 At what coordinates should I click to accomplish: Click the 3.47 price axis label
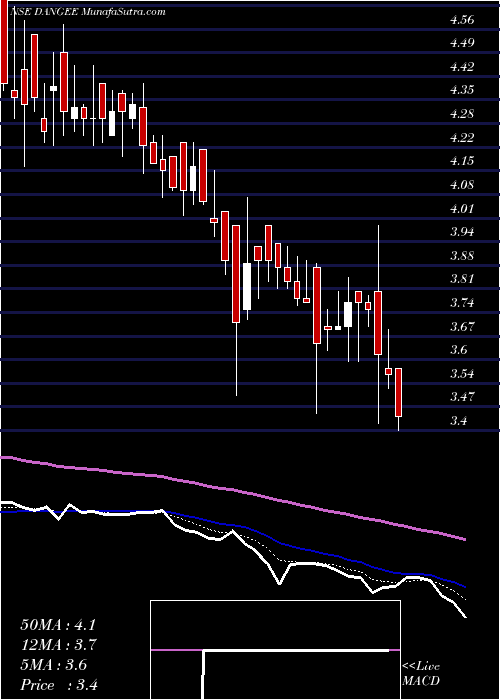point(462,396)
